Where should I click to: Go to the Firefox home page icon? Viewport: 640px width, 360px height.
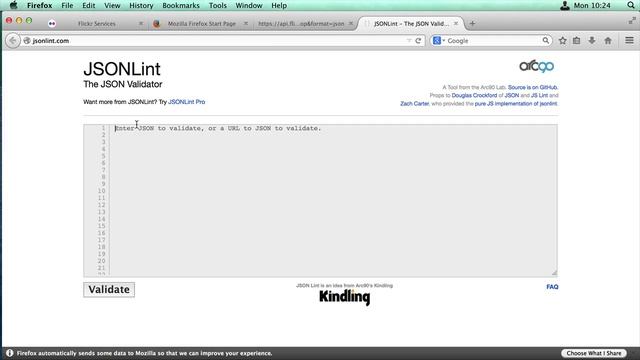tap(608, 41)
